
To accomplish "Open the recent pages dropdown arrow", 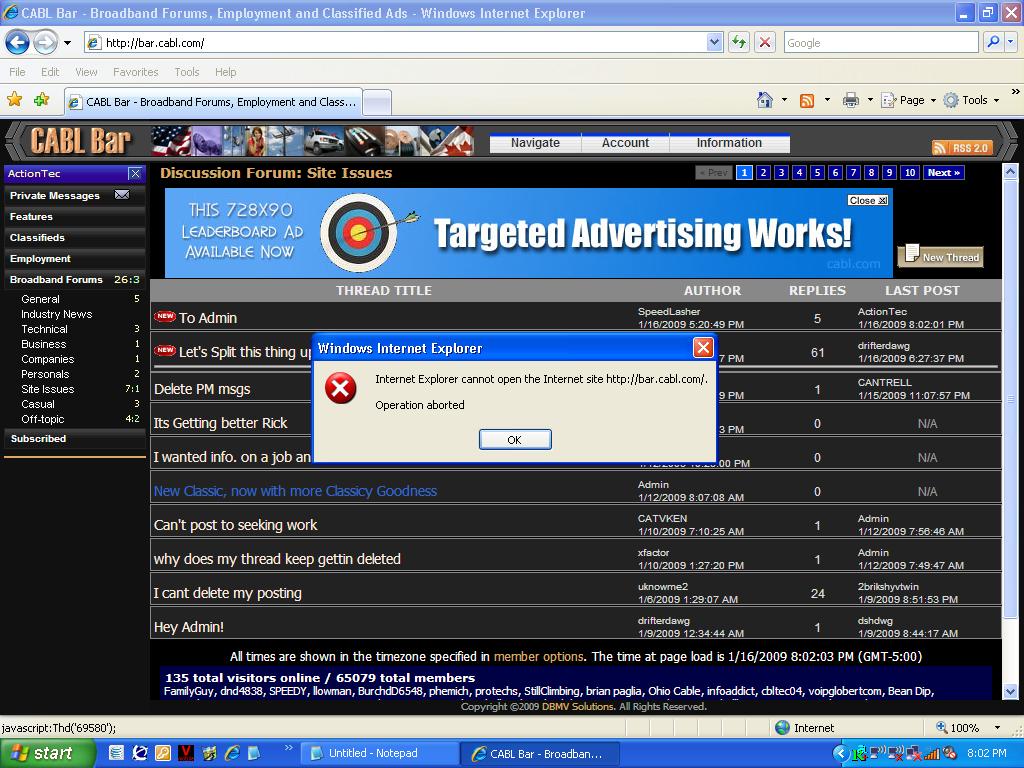I will pyautogui.click(x=67, y=43).
